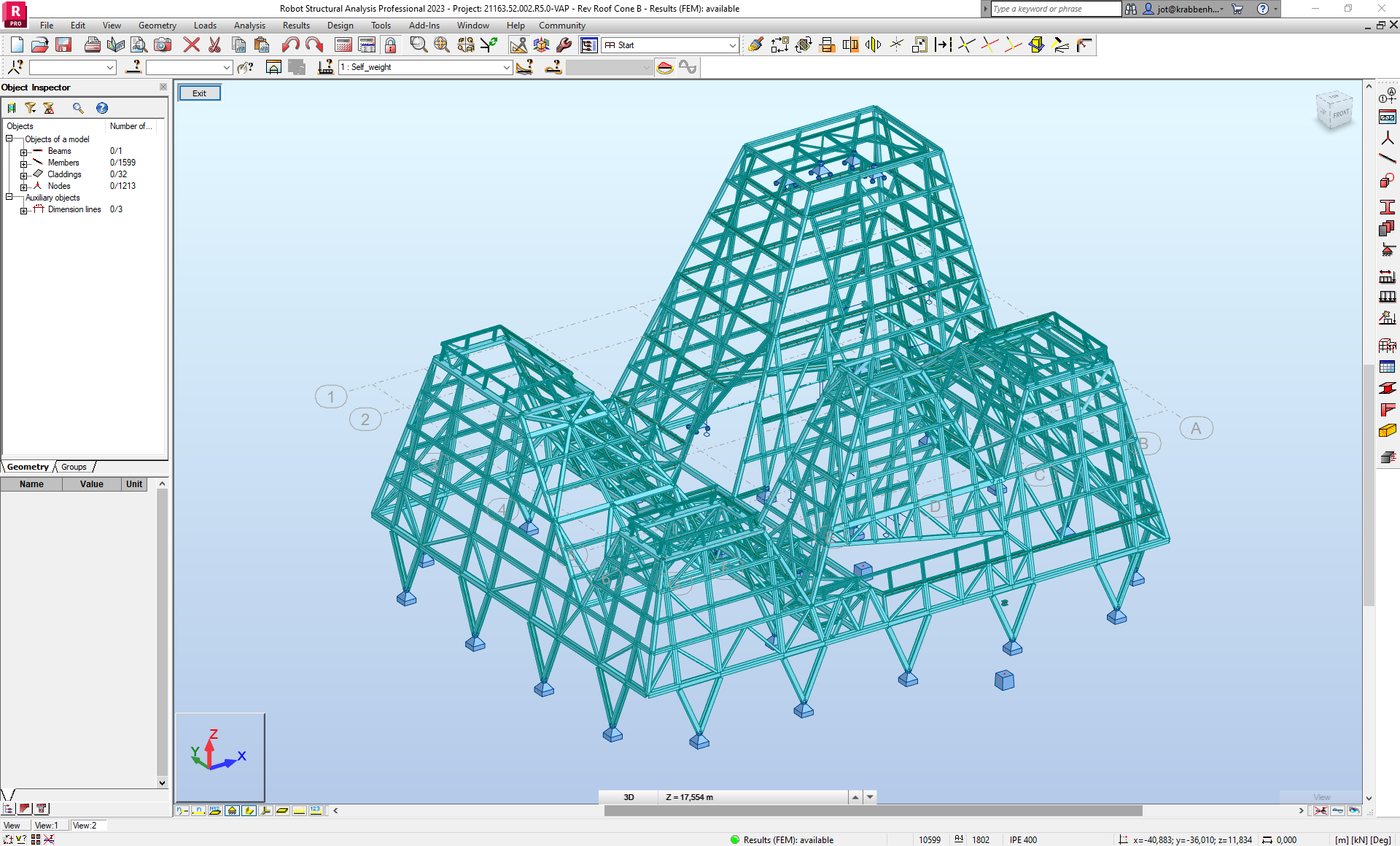This screenshot has width=1400, height=846.
Task: Open Job Preferences wrench icon
Action: click(x=564, y=45)
